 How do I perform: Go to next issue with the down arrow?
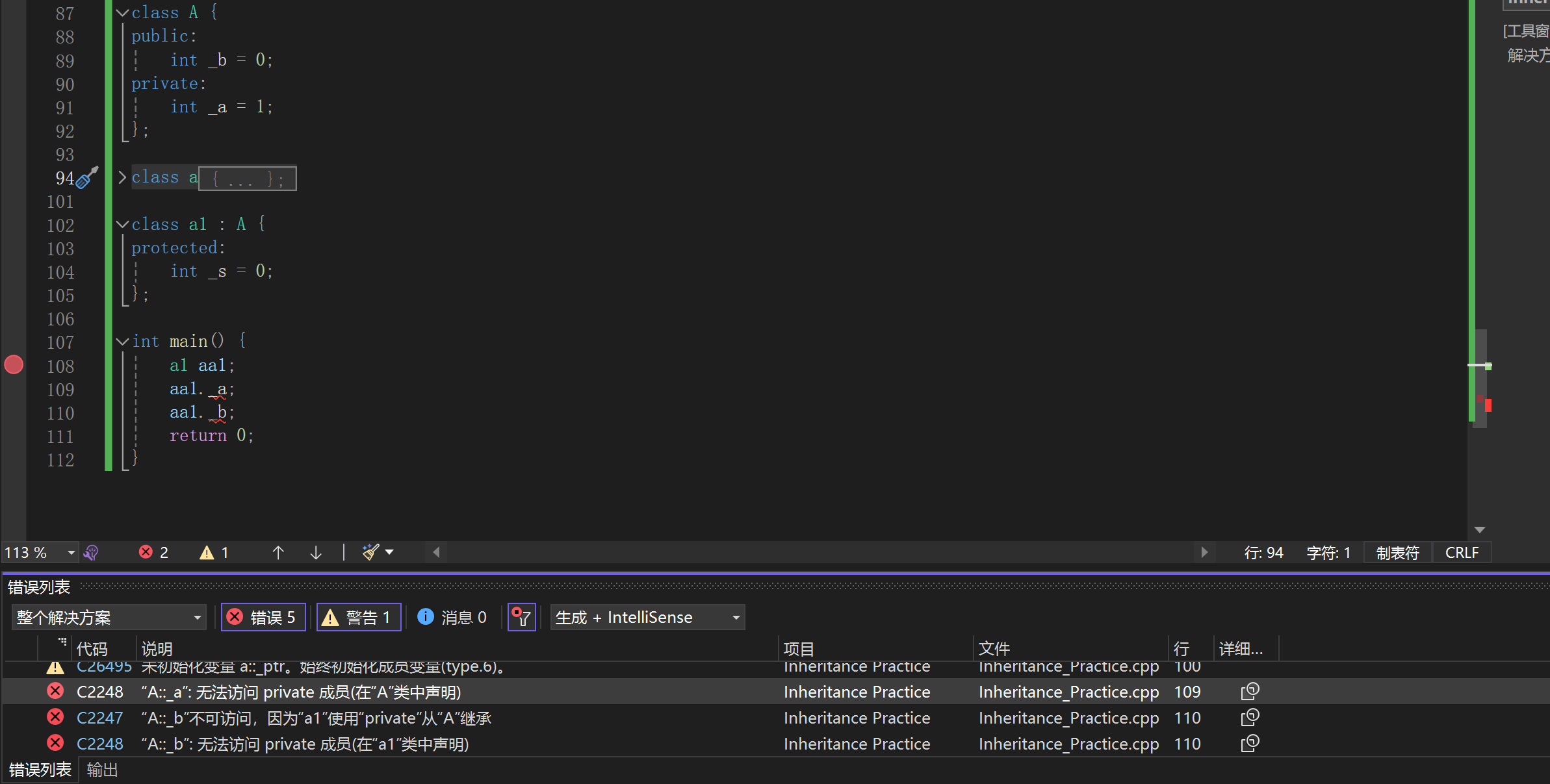(x=316, y=553)
